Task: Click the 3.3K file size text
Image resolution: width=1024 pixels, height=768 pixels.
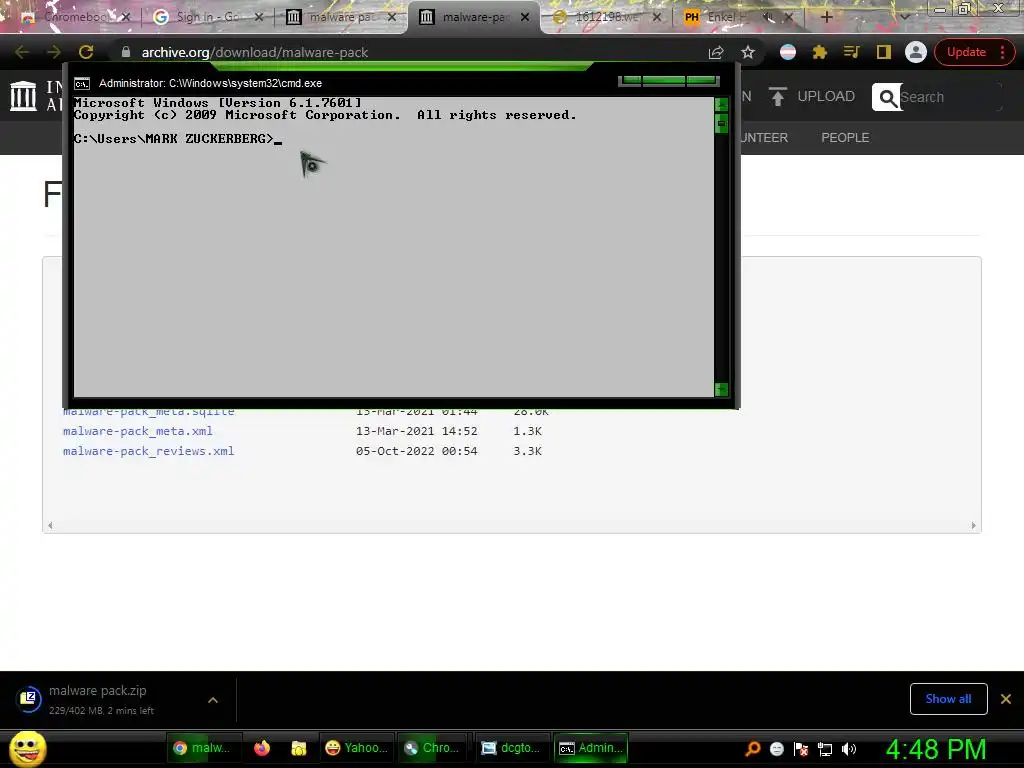Action: [x=528, y=451]
